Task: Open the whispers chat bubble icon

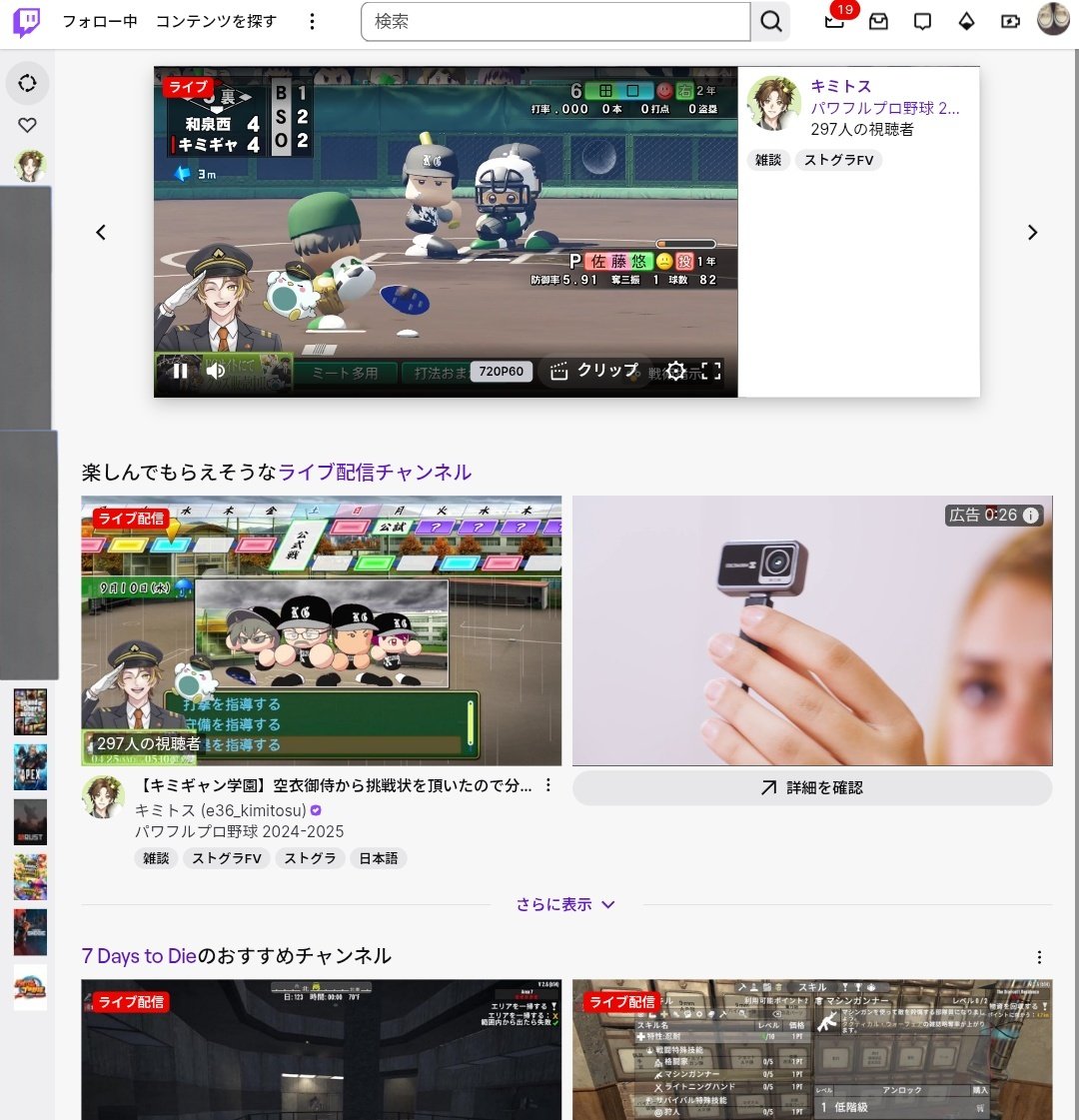Action: (x=922, y=21)
